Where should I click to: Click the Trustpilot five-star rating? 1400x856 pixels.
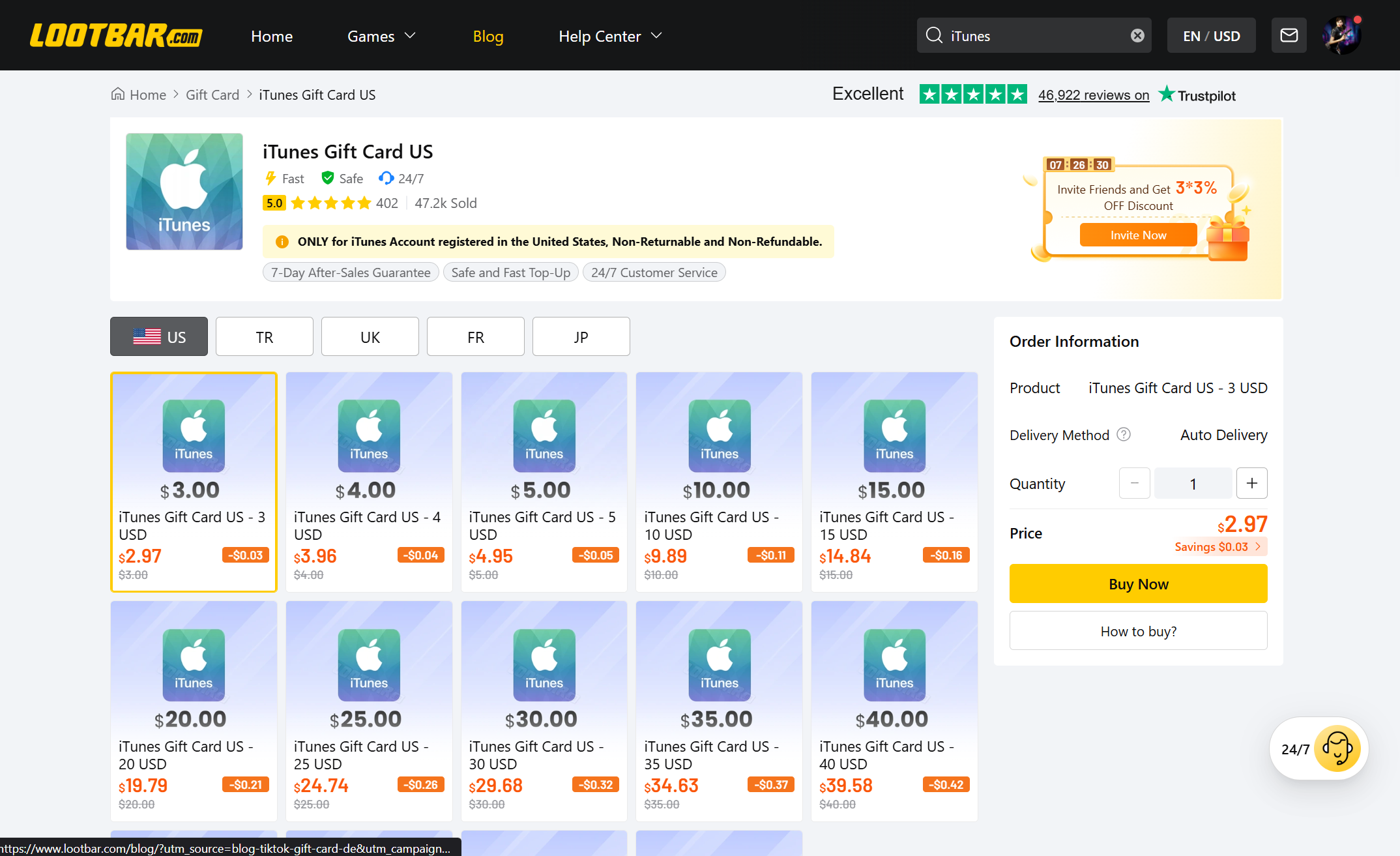click(x=973, y=95)
